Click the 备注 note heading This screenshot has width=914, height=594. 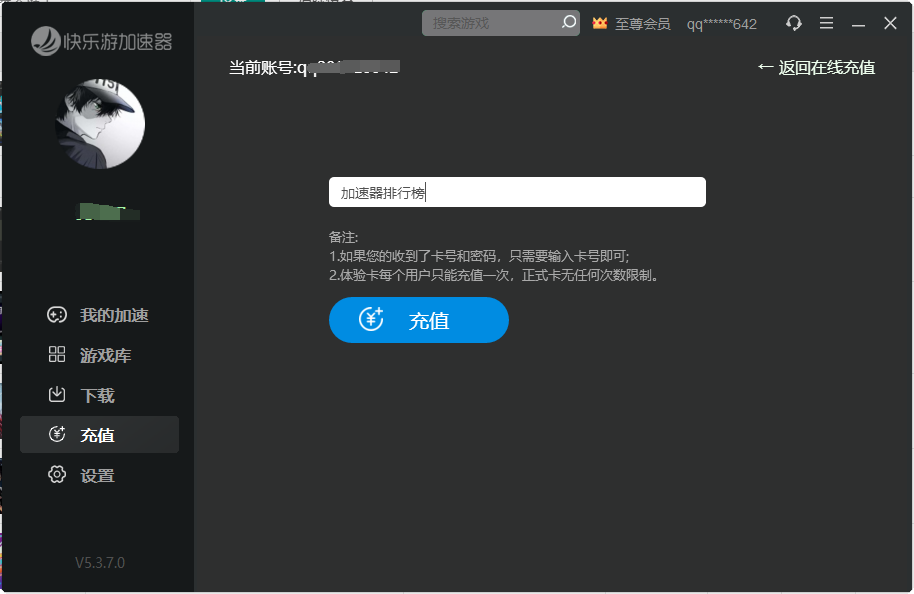tap(343, 237)
